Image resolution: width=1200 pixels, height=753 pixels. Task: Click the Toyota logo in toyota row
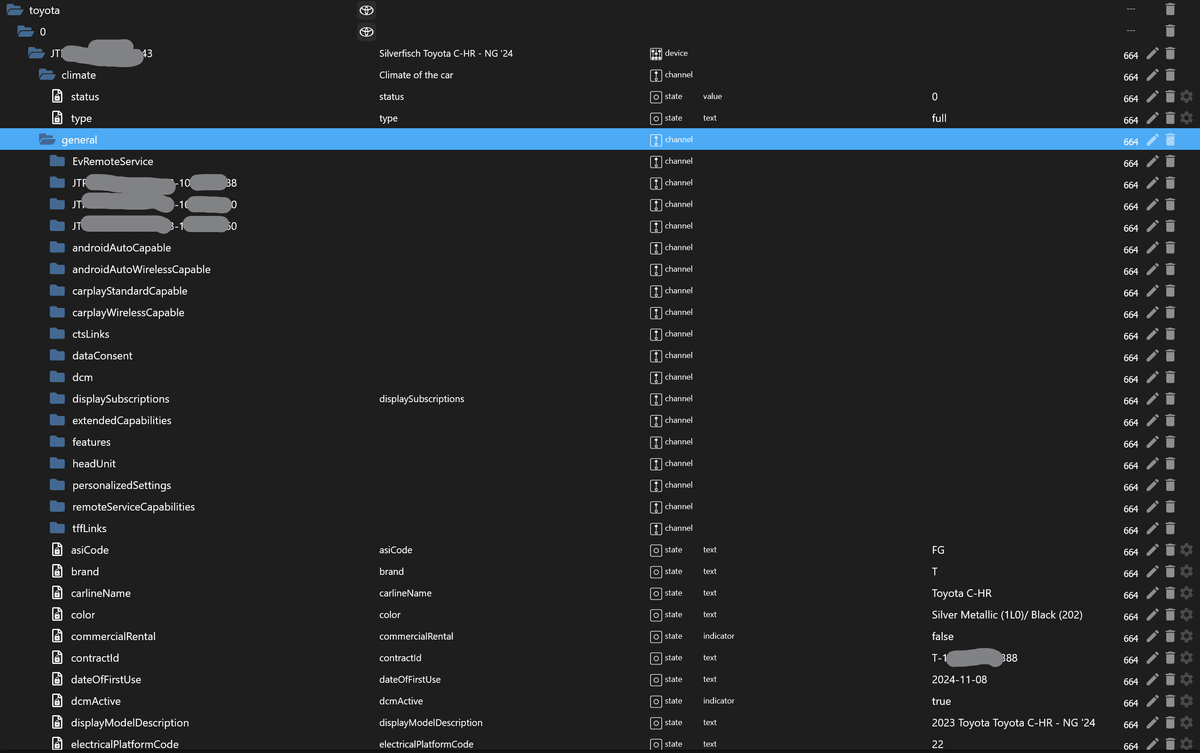coord(366,10)
